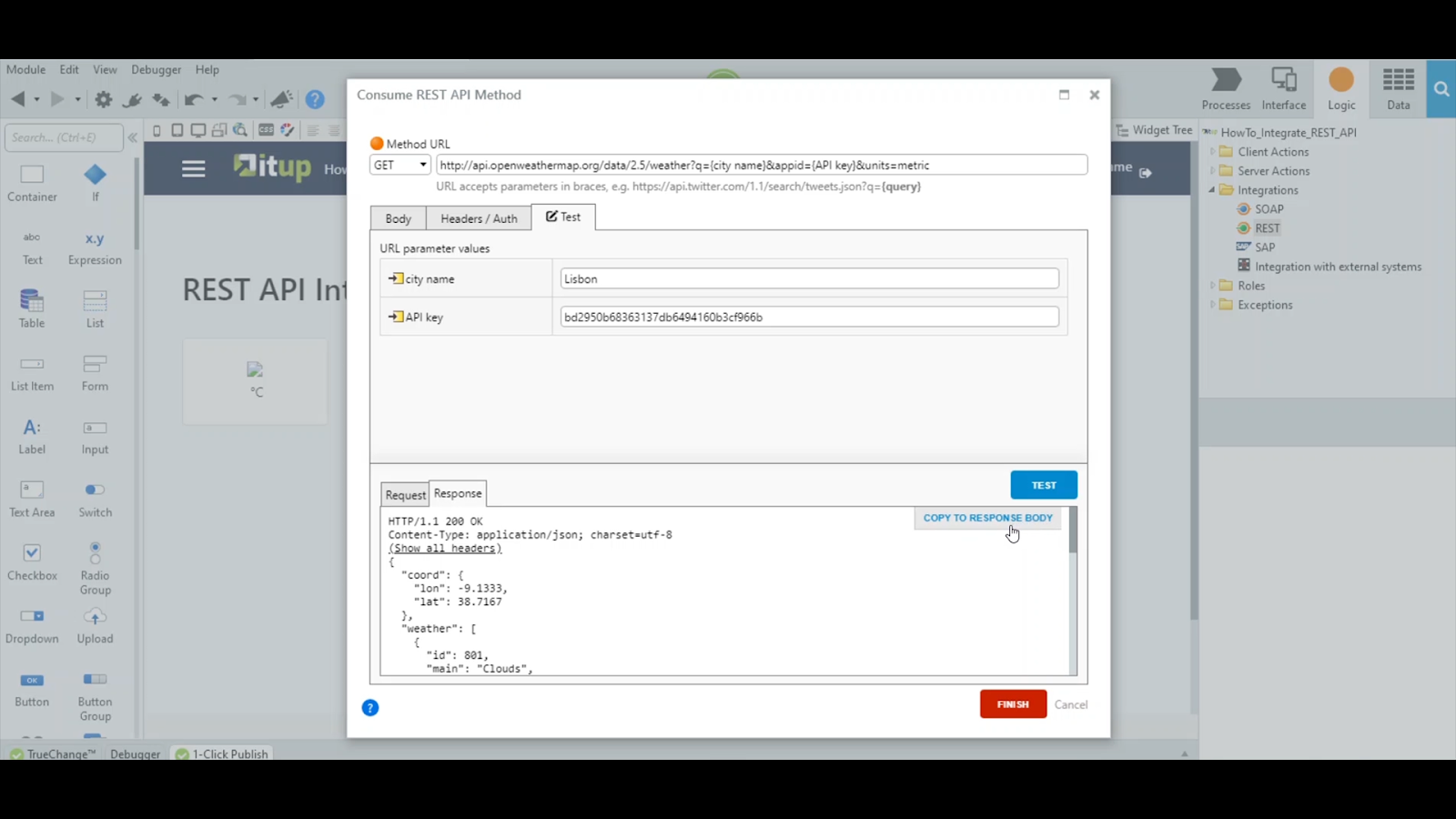
Task: Click the blue Help question mark in toolbar
Action: 315,99
